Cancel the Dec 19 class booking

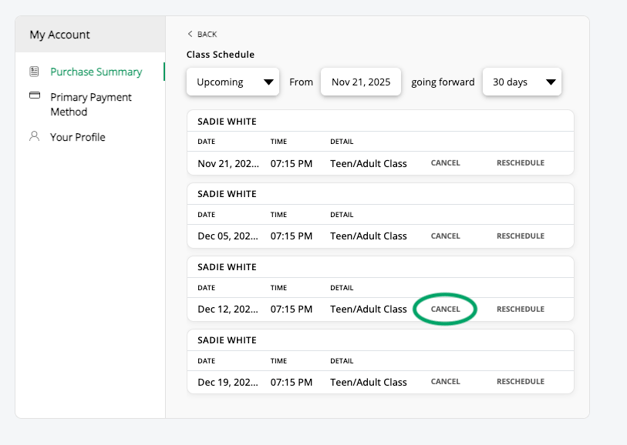[x=445, y=382]
